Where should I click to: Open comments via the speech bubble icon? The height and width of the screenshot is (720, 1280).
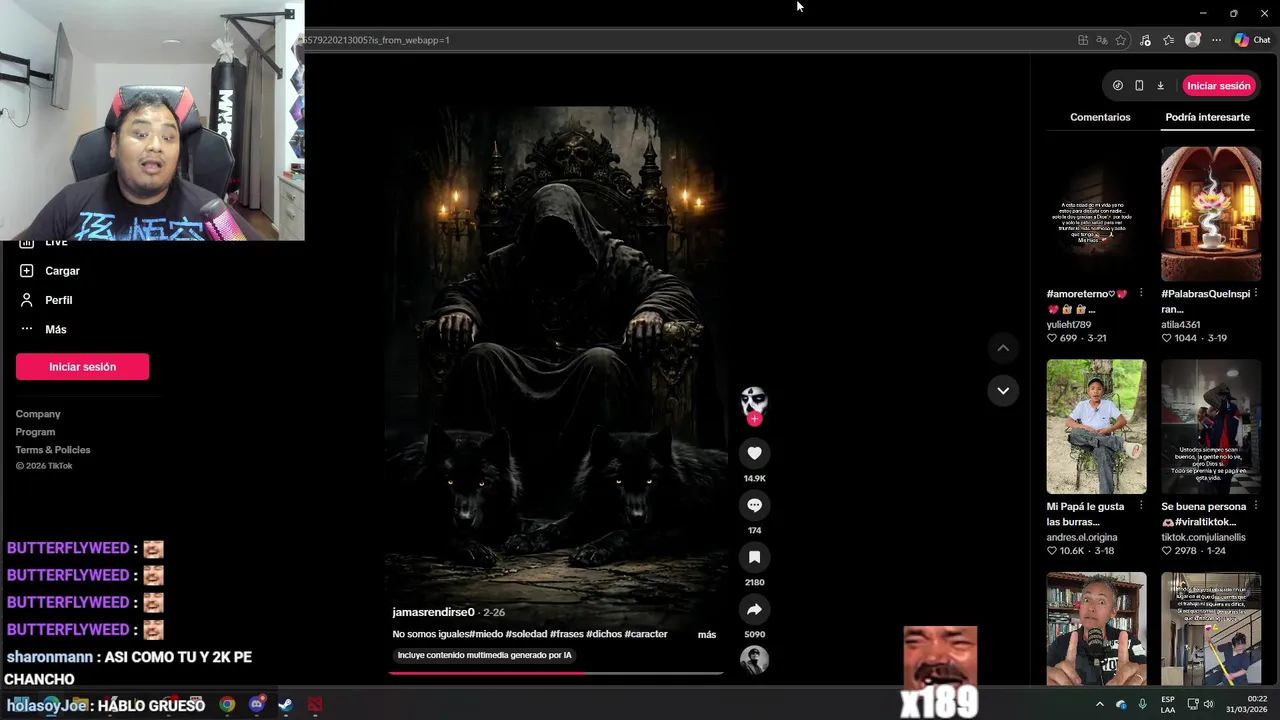pyautogui.click(x=754, y=505)
